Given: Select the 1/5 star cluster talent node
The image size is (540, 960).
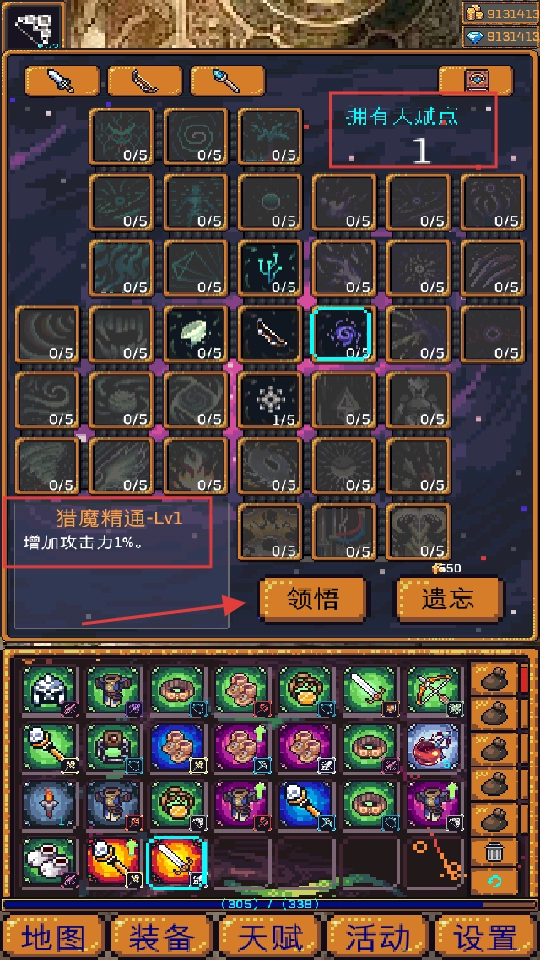Looking at the screenshot, I should pos(270,400).
